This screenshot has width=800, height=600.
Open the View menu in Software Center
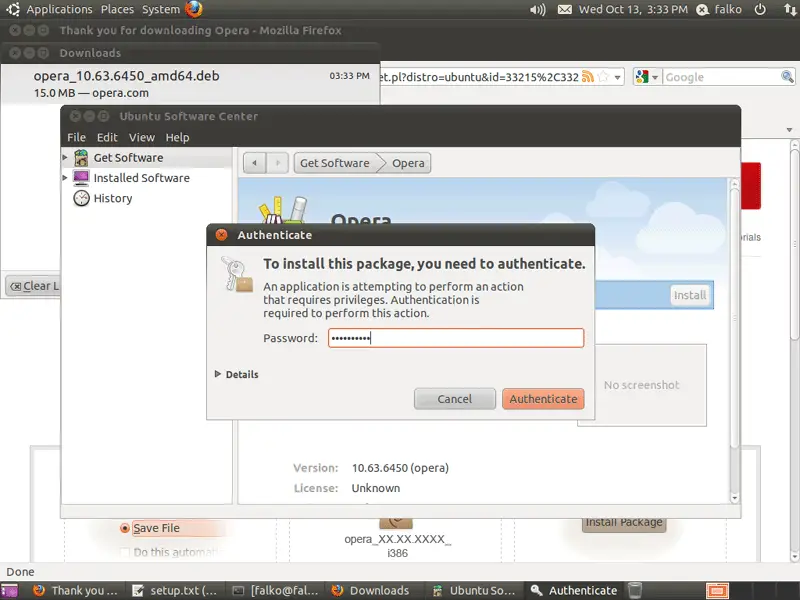pyautogui.click(x=141, y=137)
